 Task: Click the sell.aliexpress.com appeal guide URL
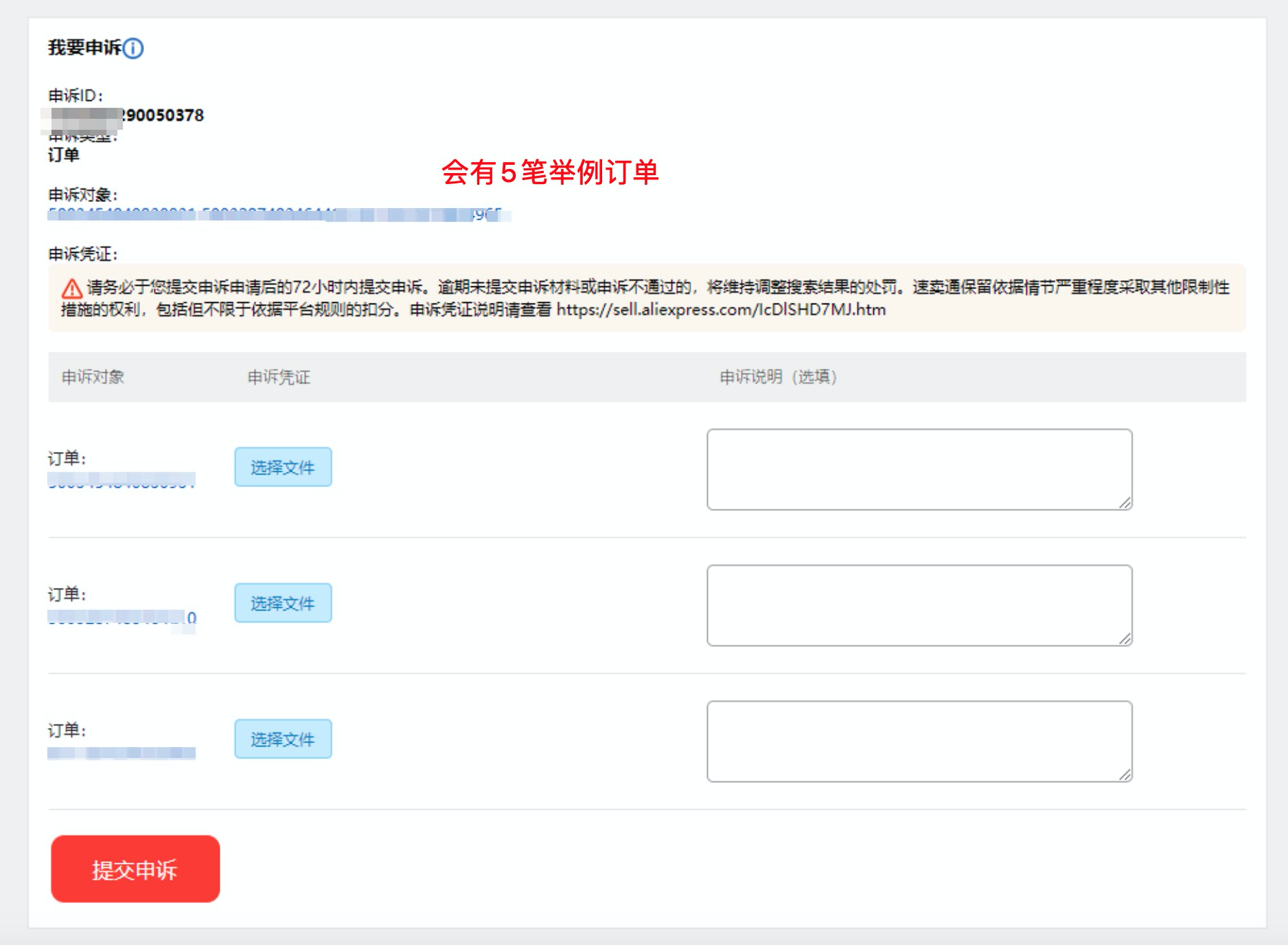(x=721, y=310)
